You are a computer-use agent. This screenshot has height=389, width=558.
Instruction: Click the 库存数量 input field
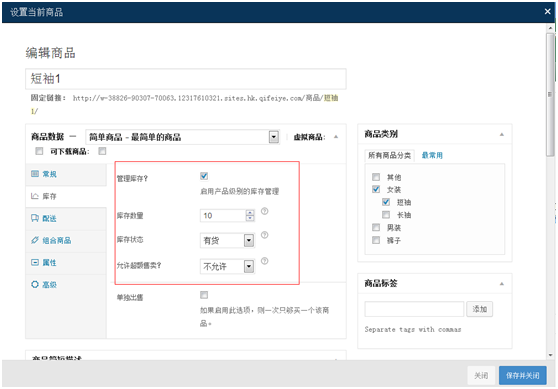click(223, 215)
